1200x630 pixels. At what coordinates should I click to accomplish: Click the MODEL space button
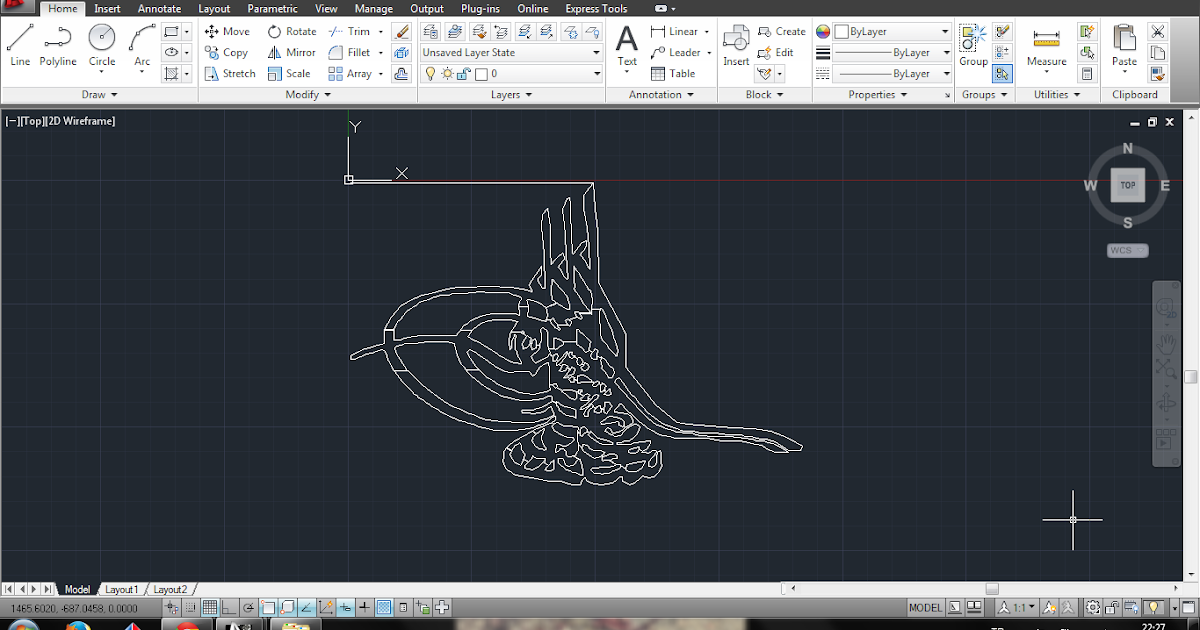(925, 607)
